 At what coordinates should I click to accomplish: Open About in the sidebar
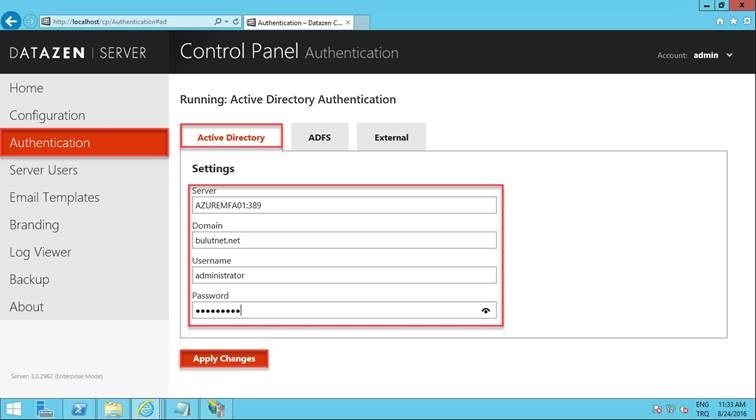pyautogui.click(x=84, y=307)
